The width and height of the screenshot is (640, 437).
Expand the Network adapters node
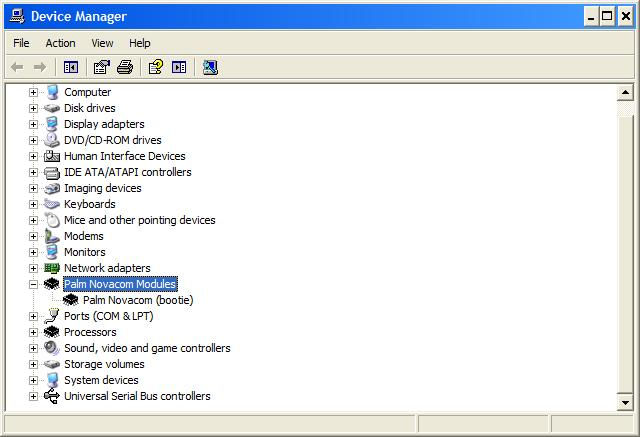(x=33, y=268)
